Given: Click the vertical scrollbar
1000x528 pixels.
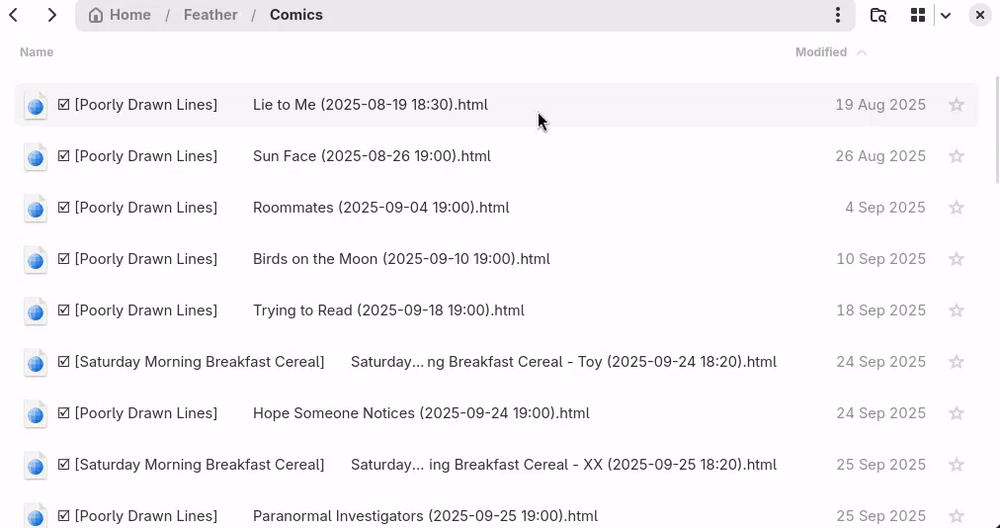Looking at the screenshot, I should pyautogui.click(x=996, y=130).
